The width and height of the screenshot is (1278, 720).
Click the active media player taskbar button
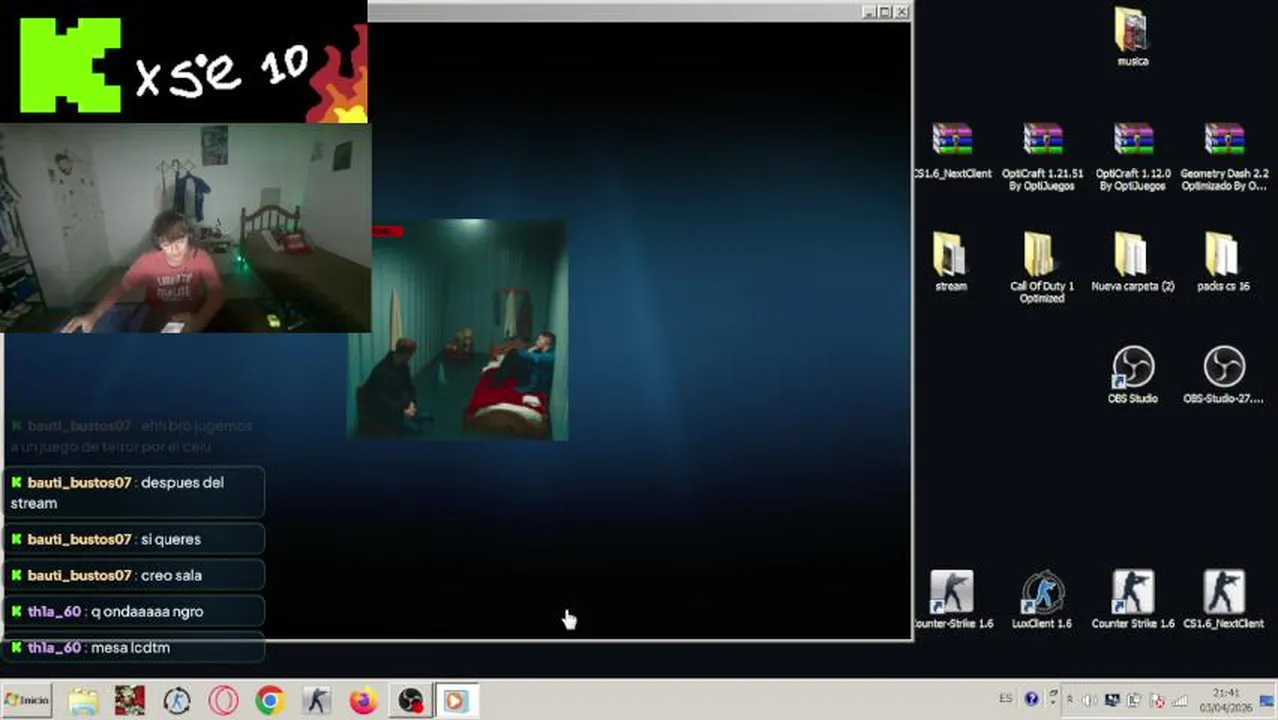(456, 701)
